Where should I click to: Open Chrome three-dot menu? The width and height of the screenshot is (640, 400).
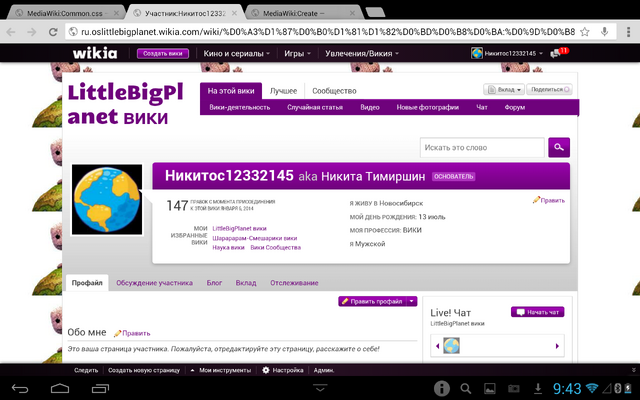(x=629, y=32)
